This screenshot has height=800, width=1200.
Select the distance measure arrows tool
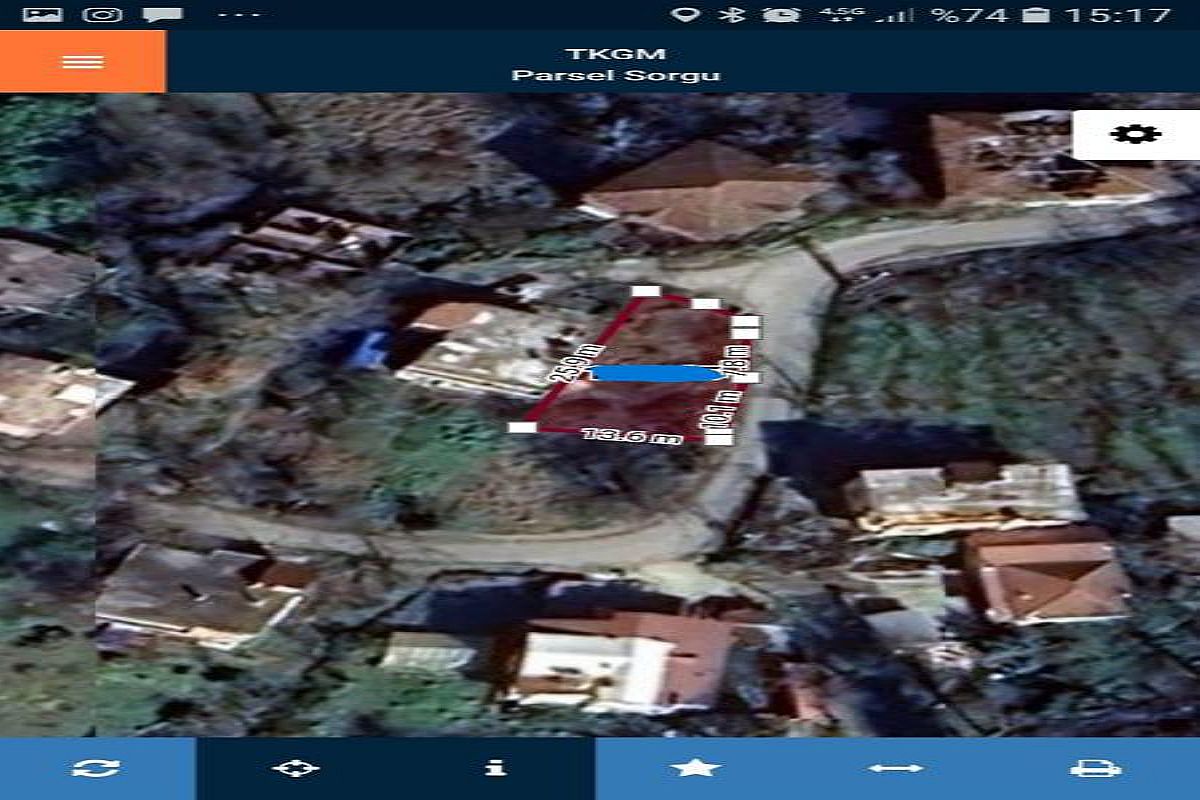[895, 768]
